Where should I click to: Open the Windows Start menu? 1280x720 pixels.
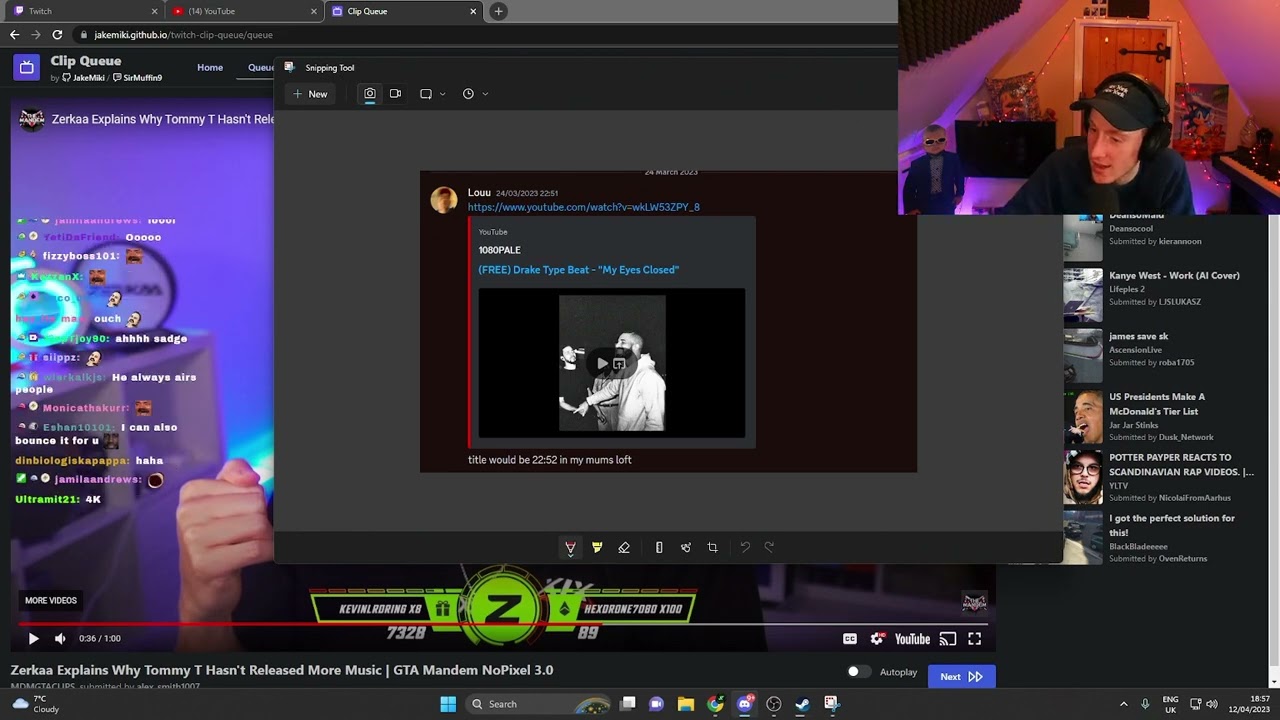(x=448, y=704)
